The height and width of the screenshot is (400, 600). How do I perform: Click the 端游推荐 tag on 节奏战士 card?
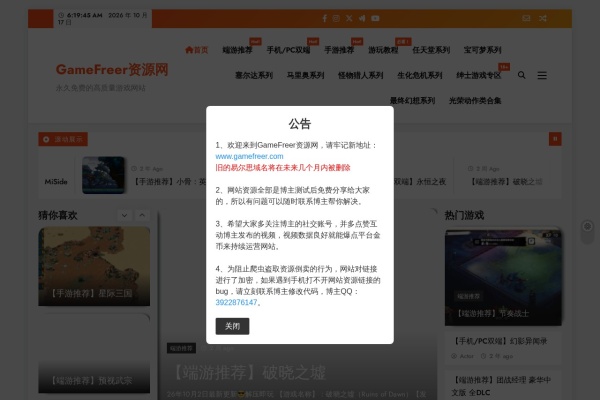tap(468, 296)
